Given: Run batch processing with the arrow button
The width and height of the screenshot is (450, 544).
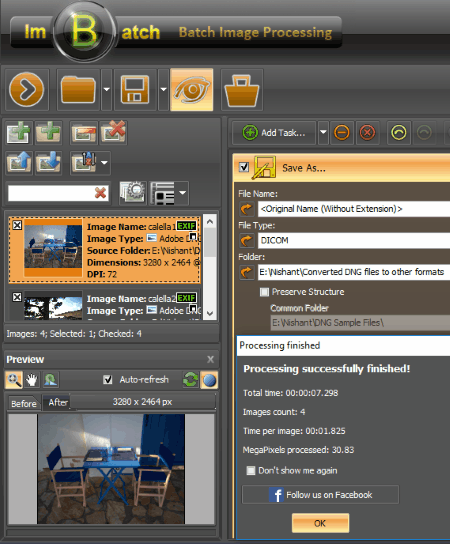Looking at the screenshot, I should click(x=27, y=90).
